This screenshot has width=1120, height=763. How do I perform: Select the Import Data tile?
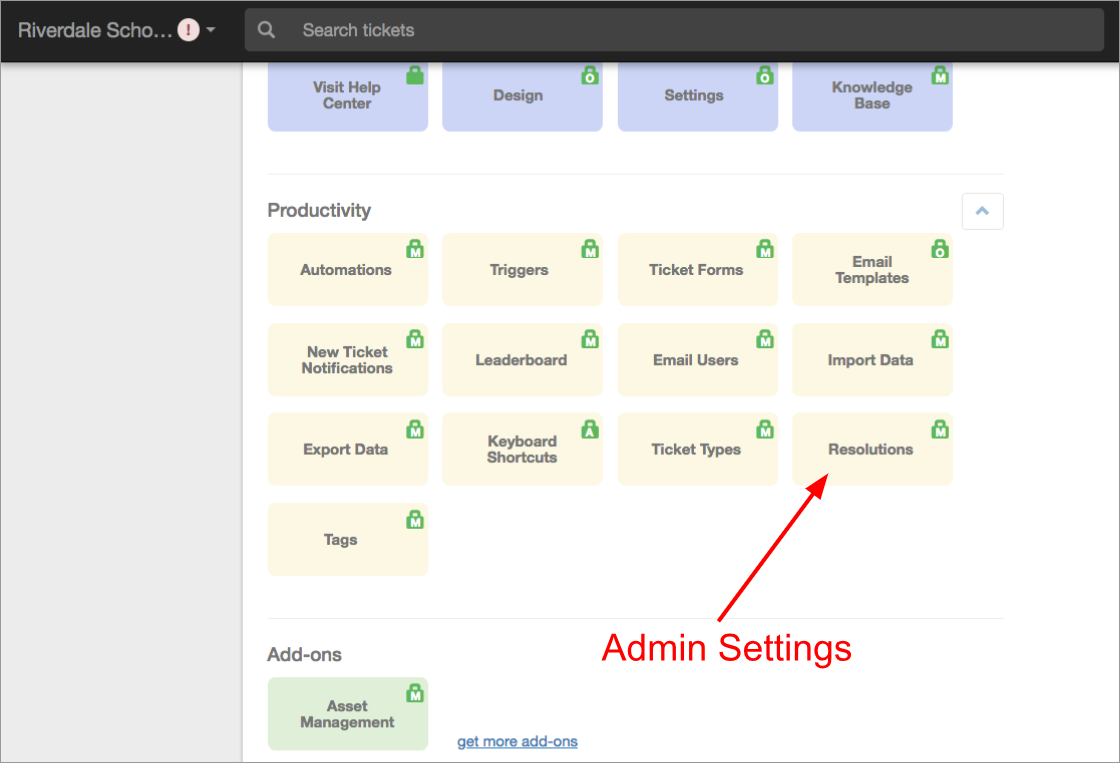coord(871,360)
